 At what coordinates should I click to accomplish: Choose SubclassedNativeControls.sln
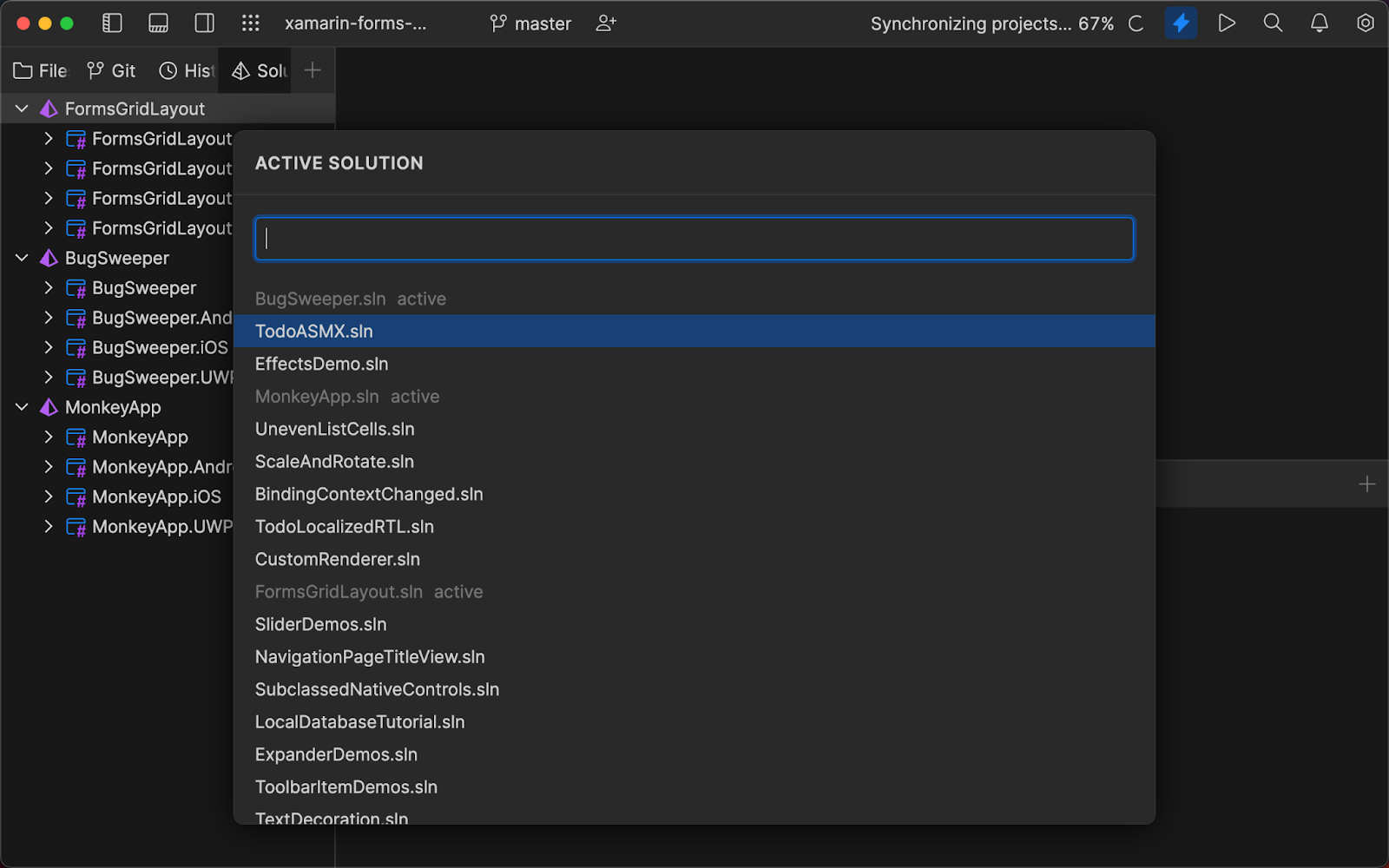pos(694,689)
